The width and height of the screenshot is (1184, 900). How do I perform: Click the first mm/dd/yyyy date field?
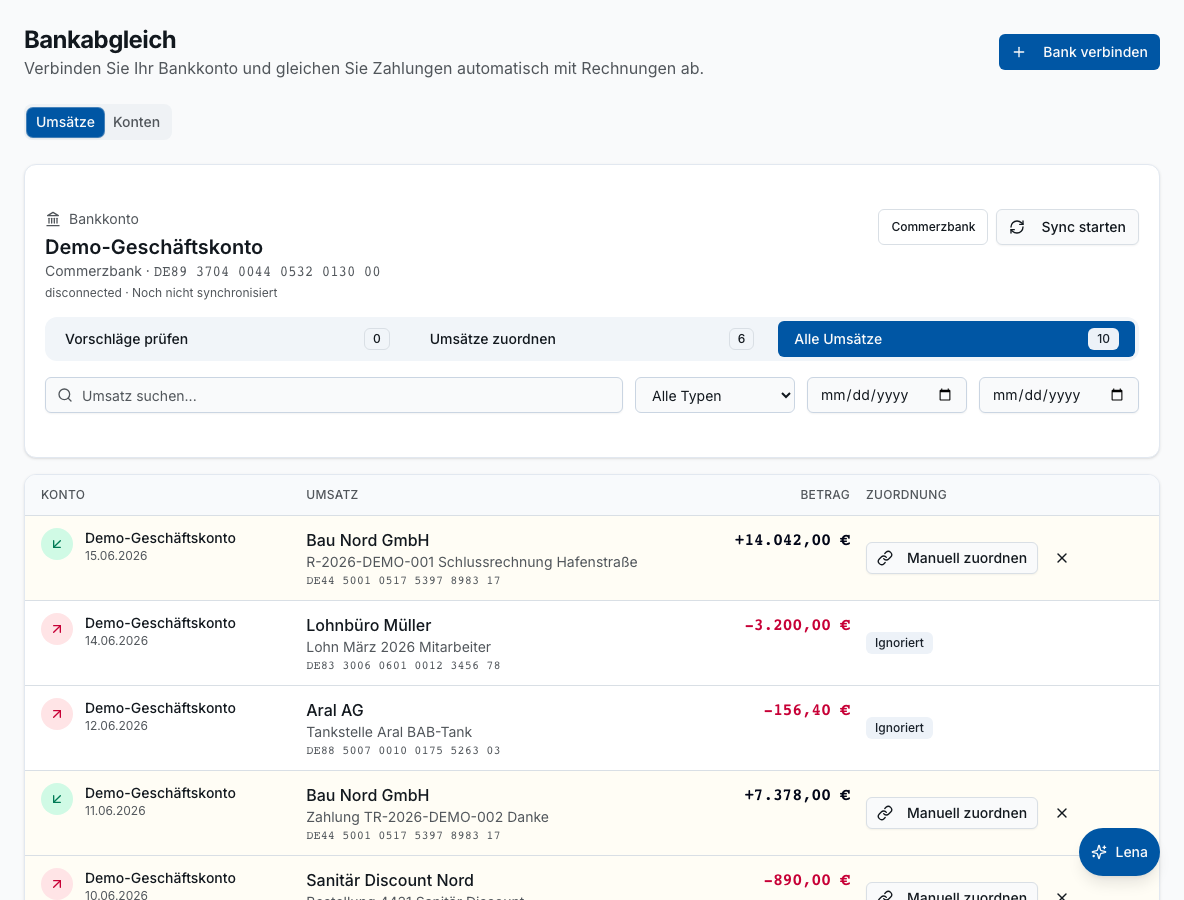click(x=886, y=395)
